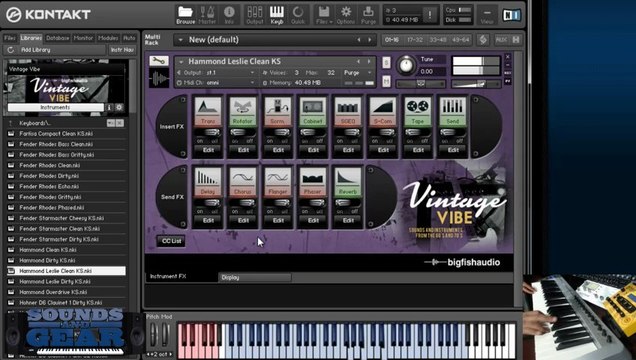Solo the Hammond Leslie instrument (S)
The image size is (636, 360).
coord(386,62)
